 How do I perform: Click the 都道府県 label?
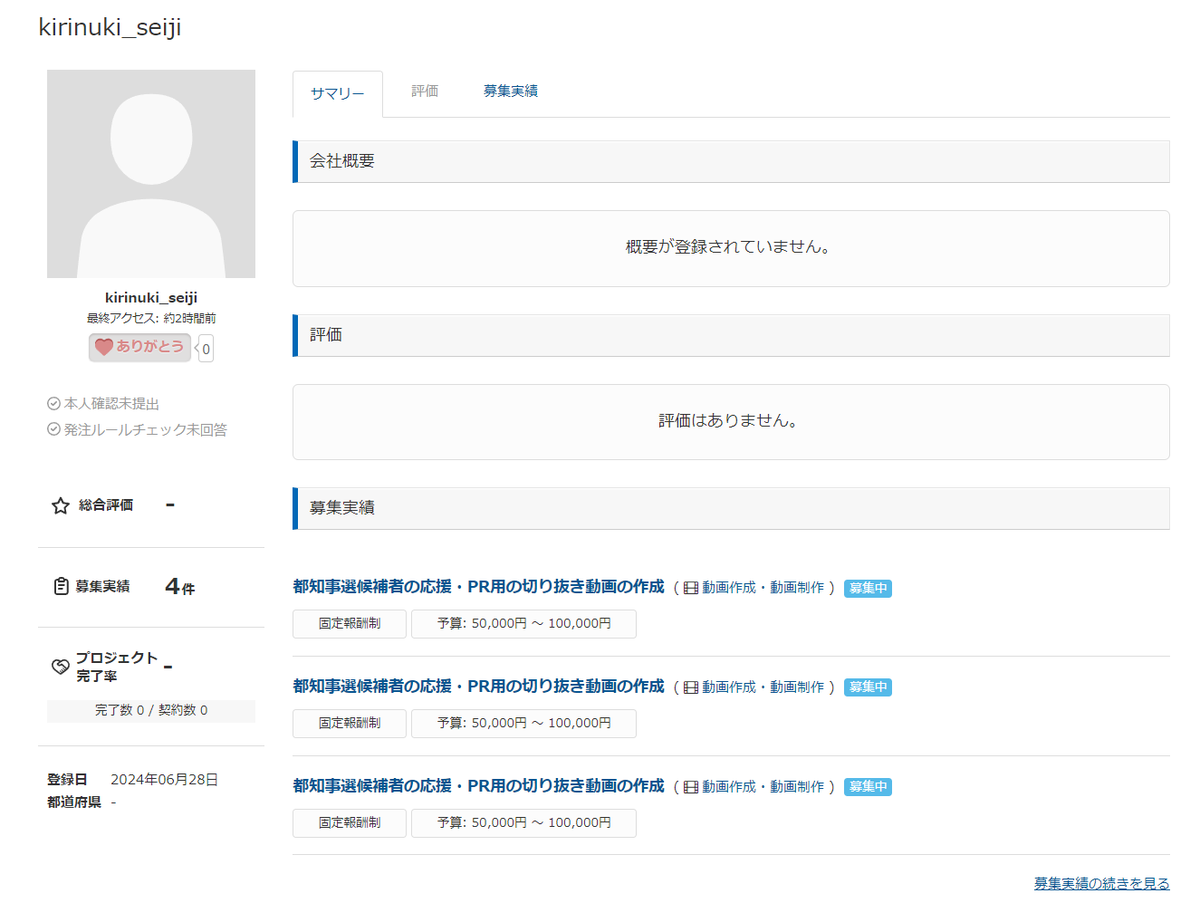pos(74,802)
